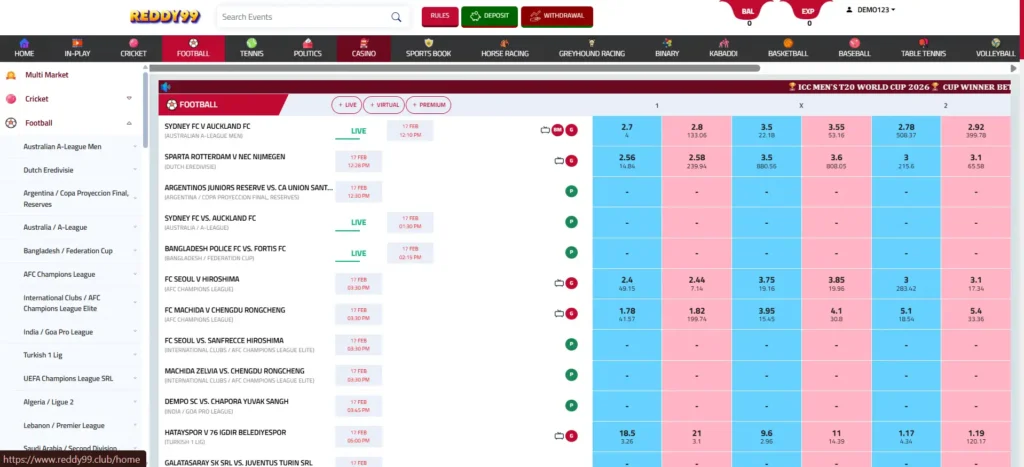Click the search magnifier icon
Image resolution: width=1024 pixels, height=467 pixels.
point(397,17)
